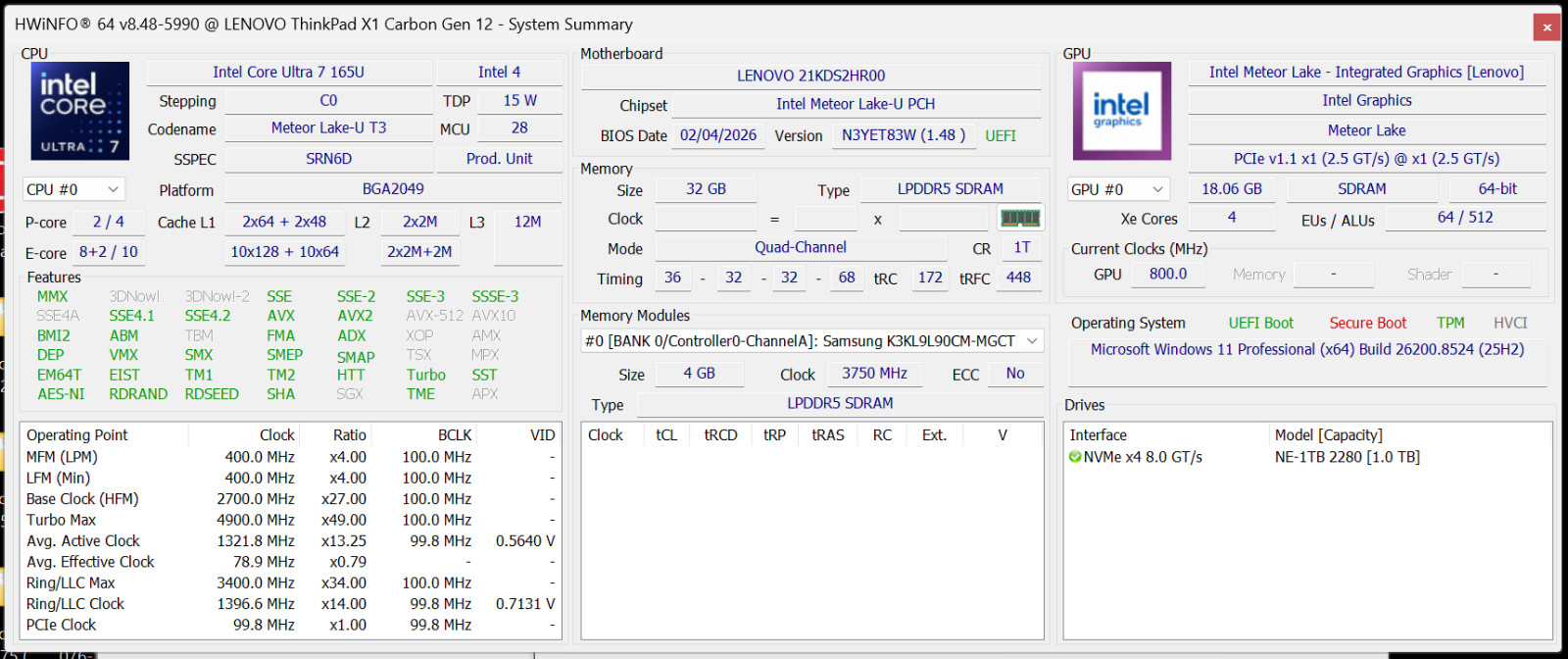Click the Turbo Max operating point row
This screenshot has height=659, width=1568.
tap(290, 521)
